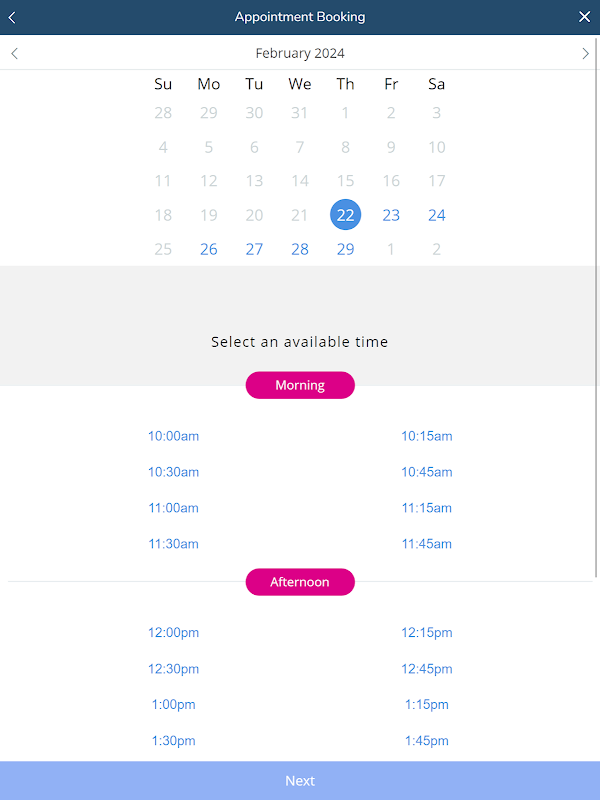
Task: Pick the 12:15pm time slot
Action: pos(427,633)
